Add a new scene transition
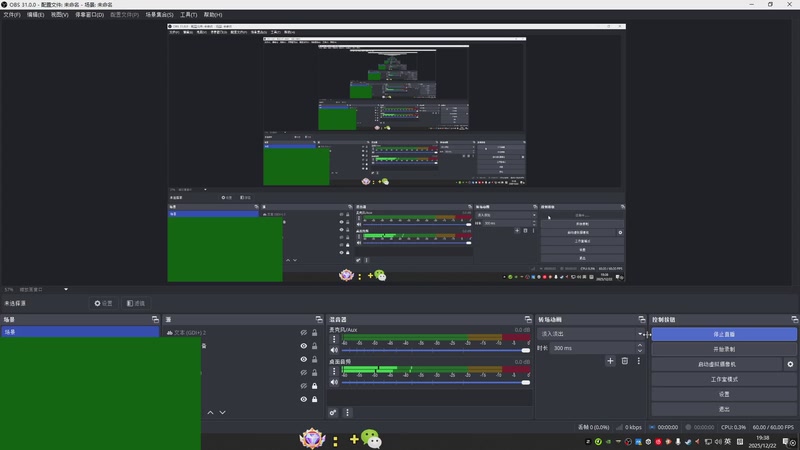 coord(610,361)
